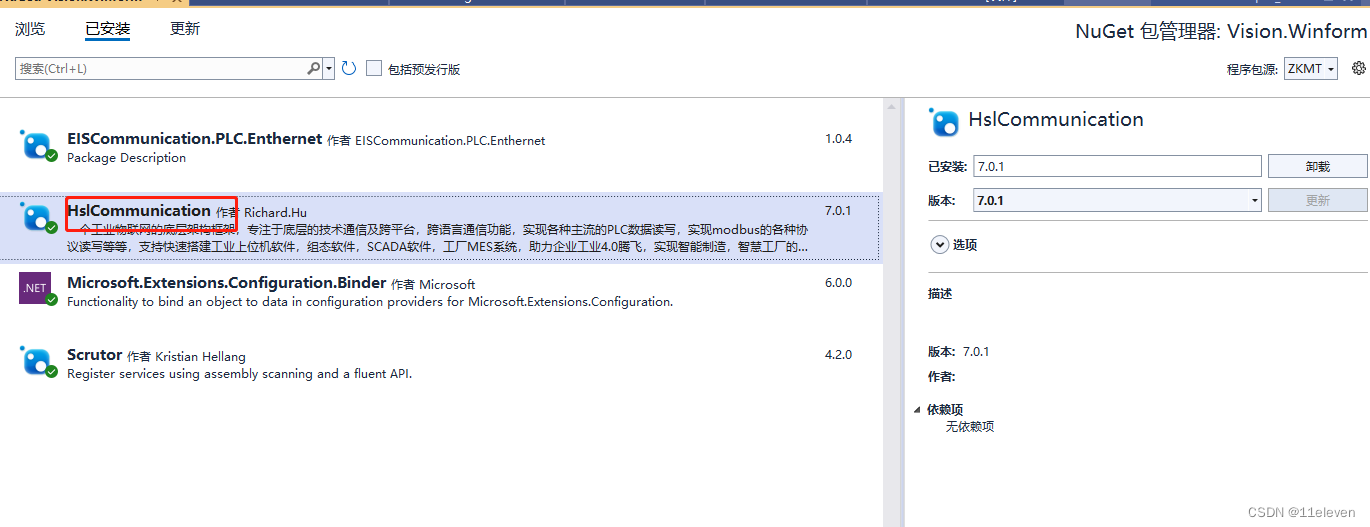Open package source settings gear icon
The height and width of the screenshot is (527, 1370).
point(1358,68)
